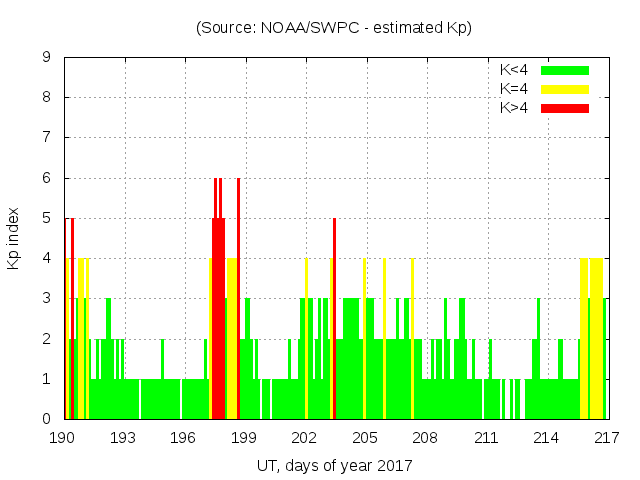The image size is (640, 480).
Task: Click the 205 tick label on x-axis
Action: [x=365, y=438]
